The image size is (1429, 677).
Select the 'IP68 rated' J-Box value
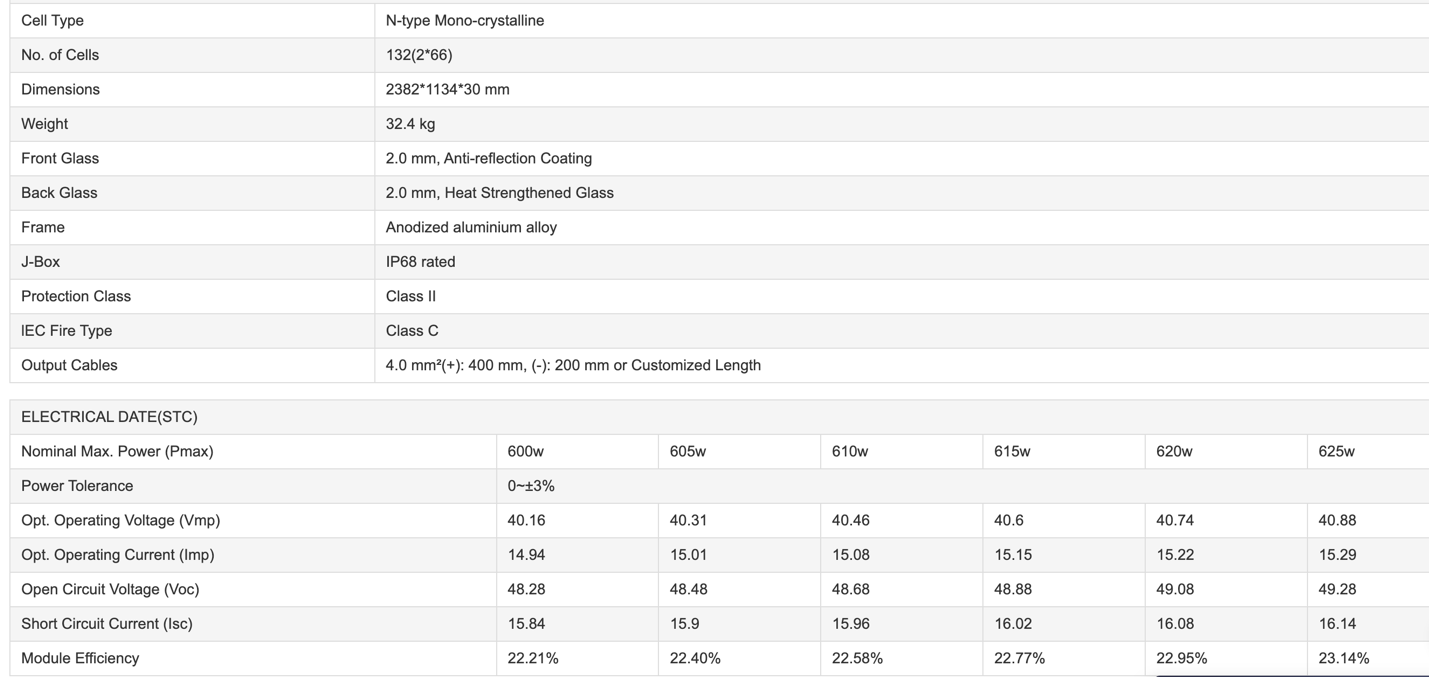(420, 262)
